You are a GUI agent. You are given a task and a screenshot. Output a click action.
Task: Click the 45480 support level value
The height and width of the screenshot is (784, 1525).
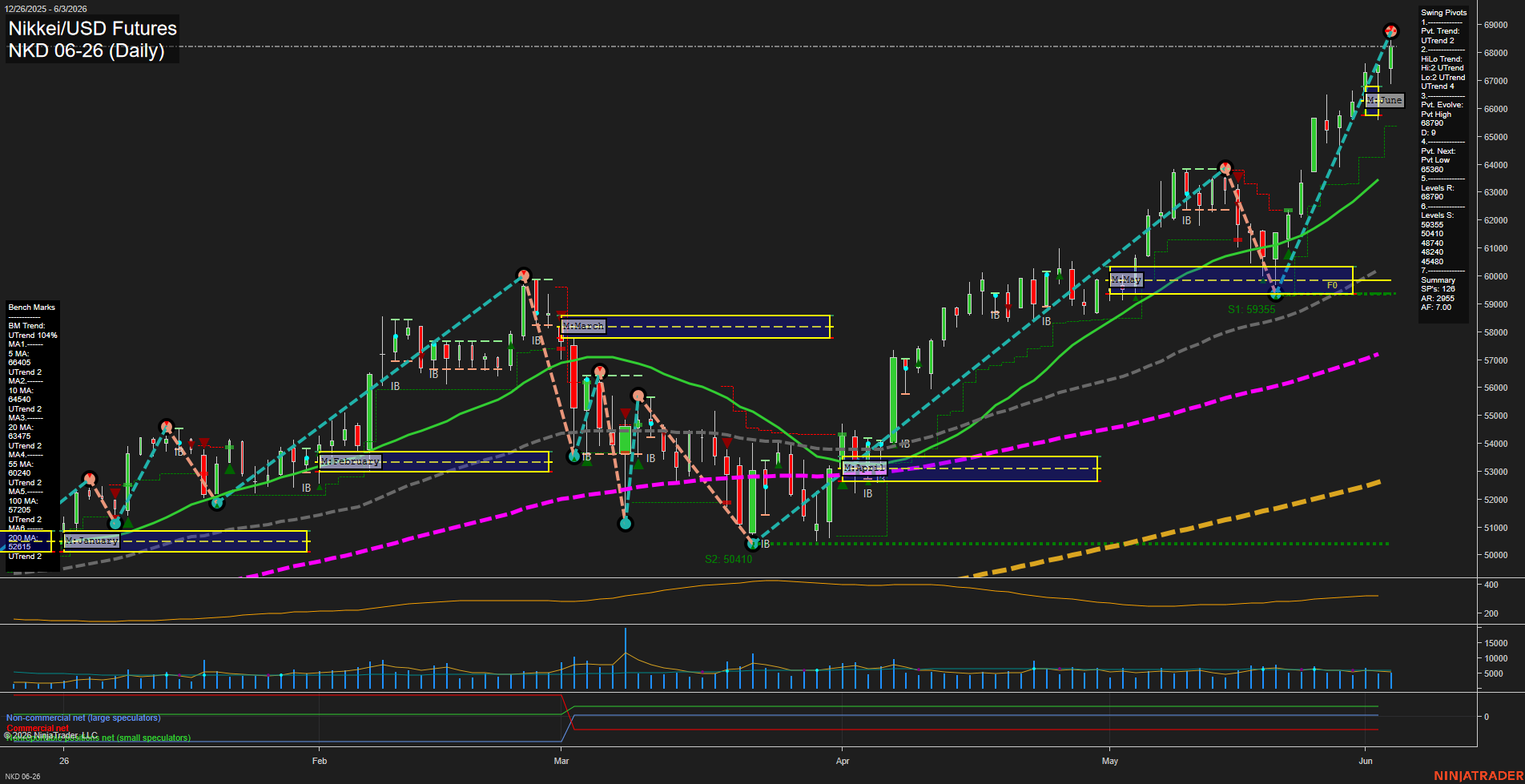point(1432,262)
